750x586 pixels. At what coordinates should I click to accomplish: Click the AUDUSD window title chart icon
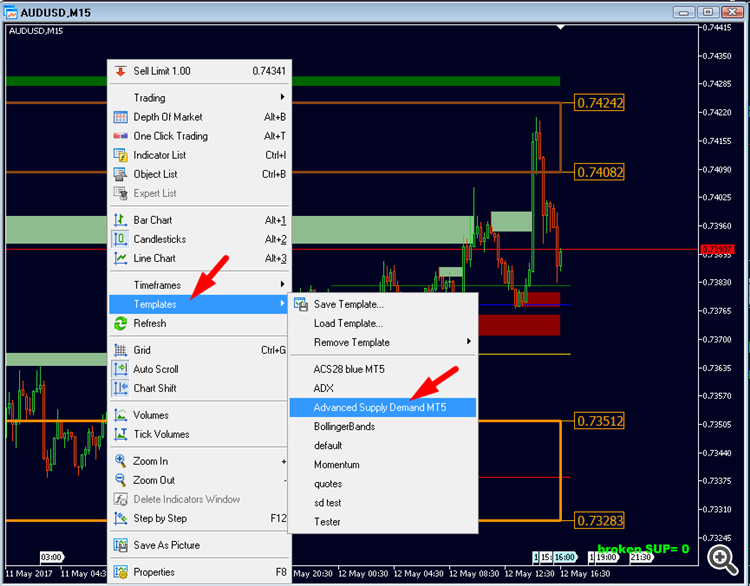pyautogui.click(x=11, y=12)
